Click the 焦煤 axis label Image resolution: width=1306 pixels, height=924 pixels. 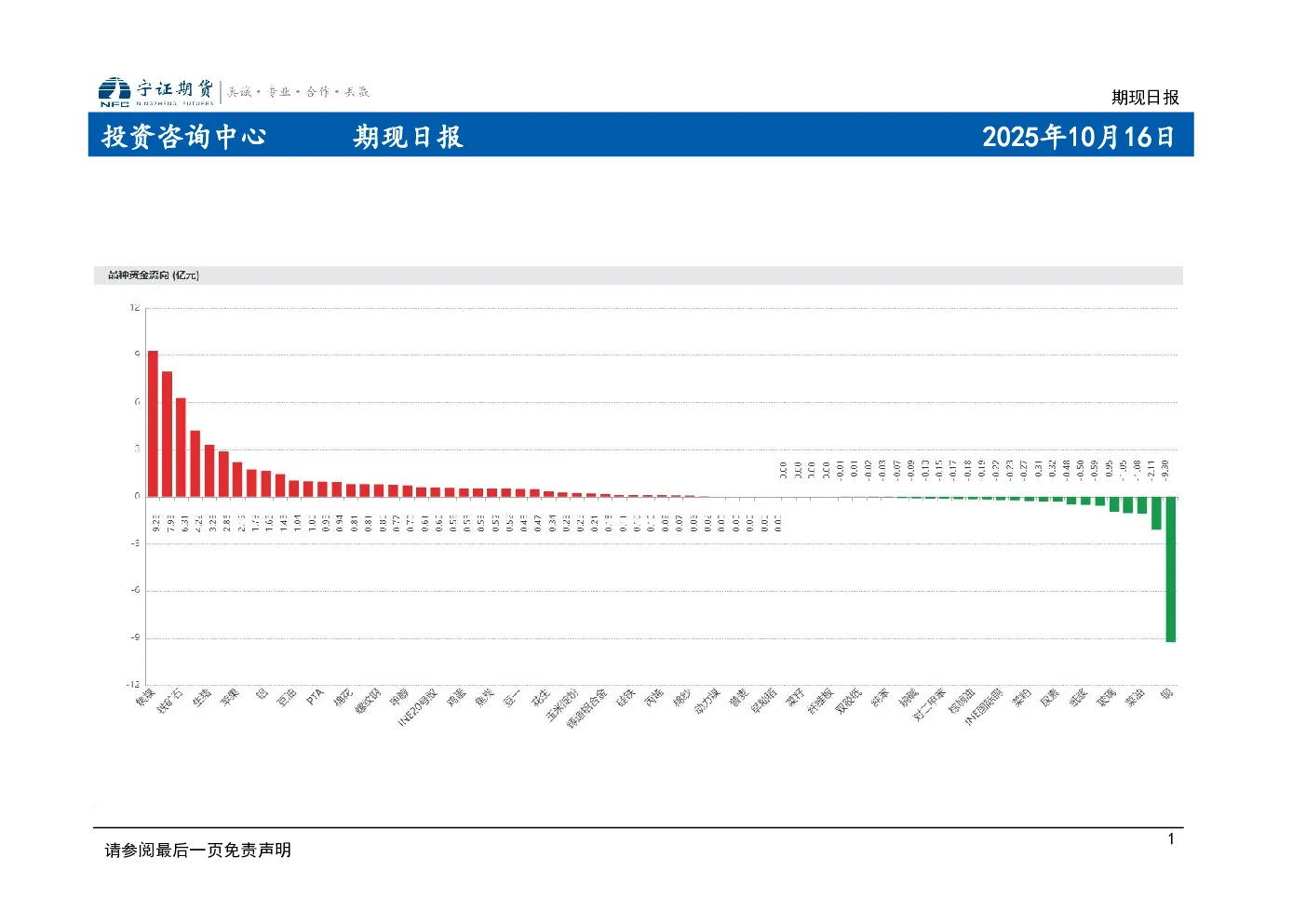pos(145,698)
